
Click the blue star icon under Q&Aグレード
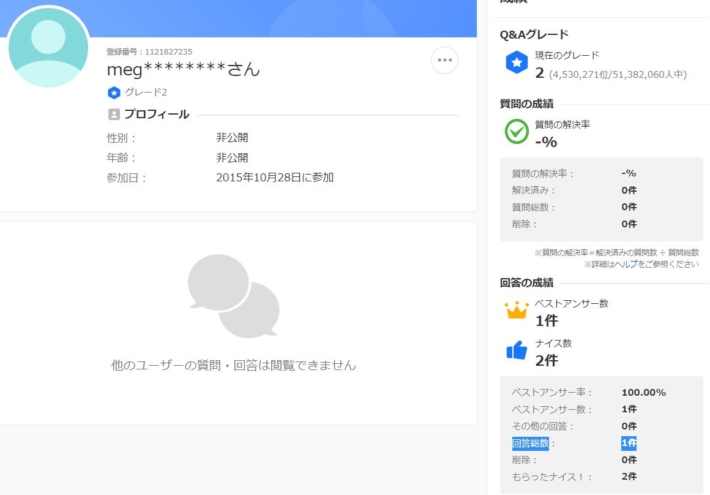[517, 62]
